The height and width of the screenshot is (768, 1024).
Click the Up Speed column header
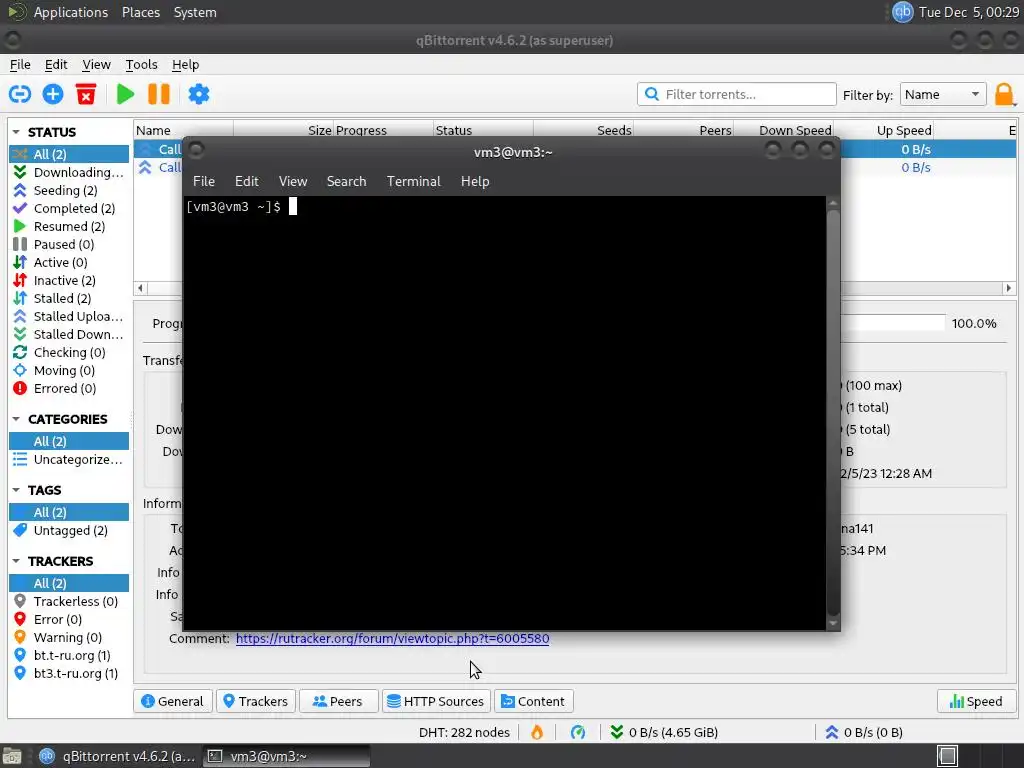pyautogui.click(x=884, y=130)
